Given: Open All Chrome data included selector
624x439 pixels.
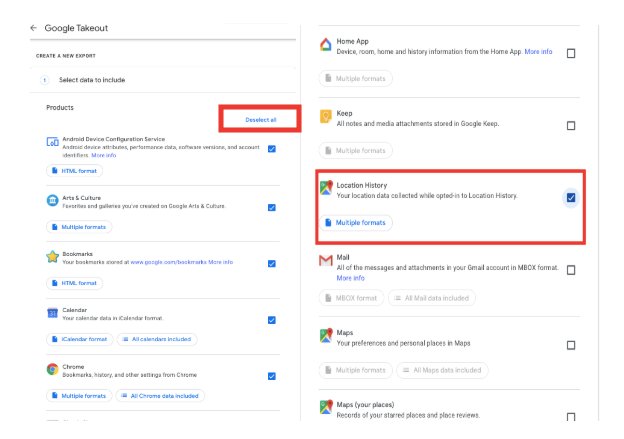Looking at the screenshot, I should [160, 396].
